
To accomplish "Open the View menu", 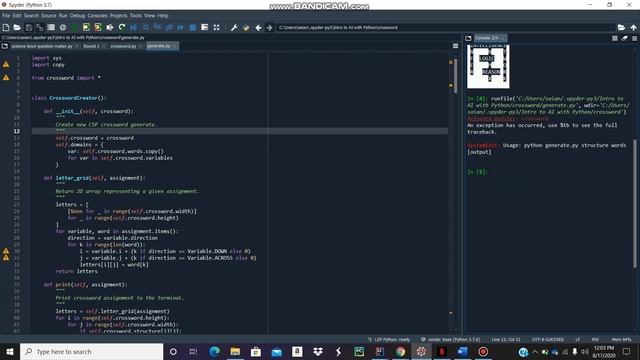I will 150,16.
